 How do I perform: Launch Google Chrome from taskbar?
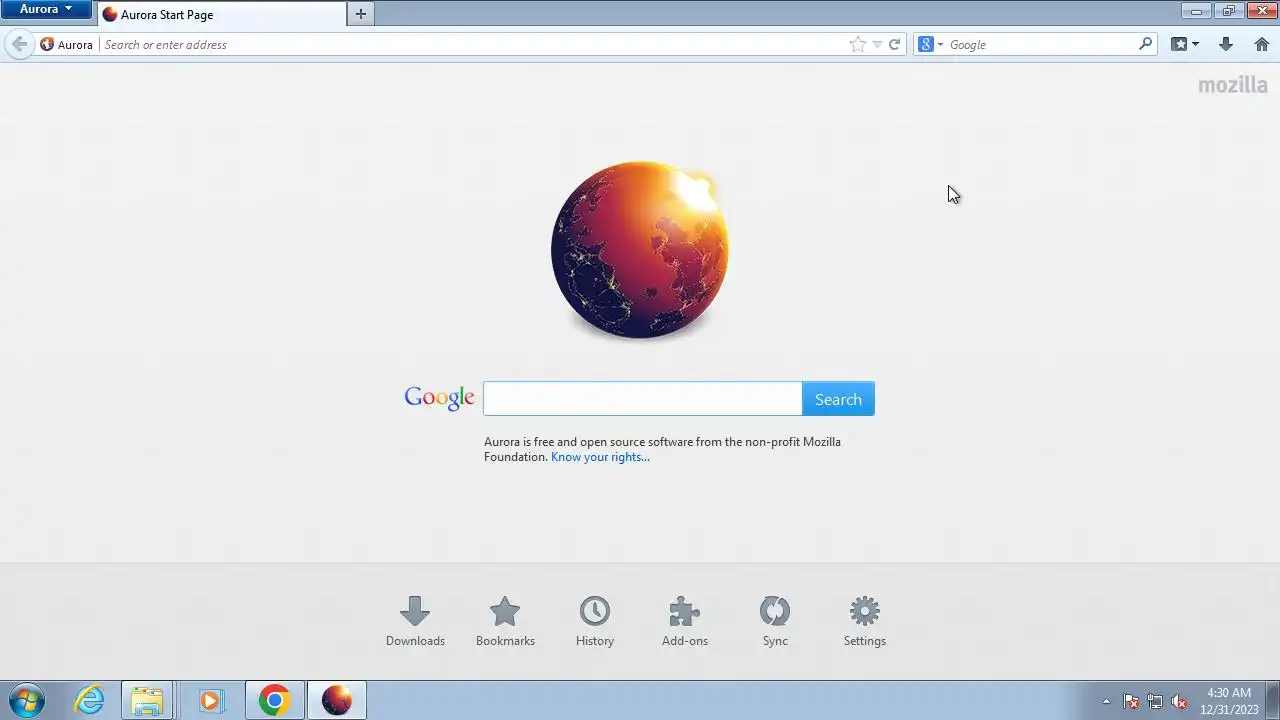click(x=275, y=700)
